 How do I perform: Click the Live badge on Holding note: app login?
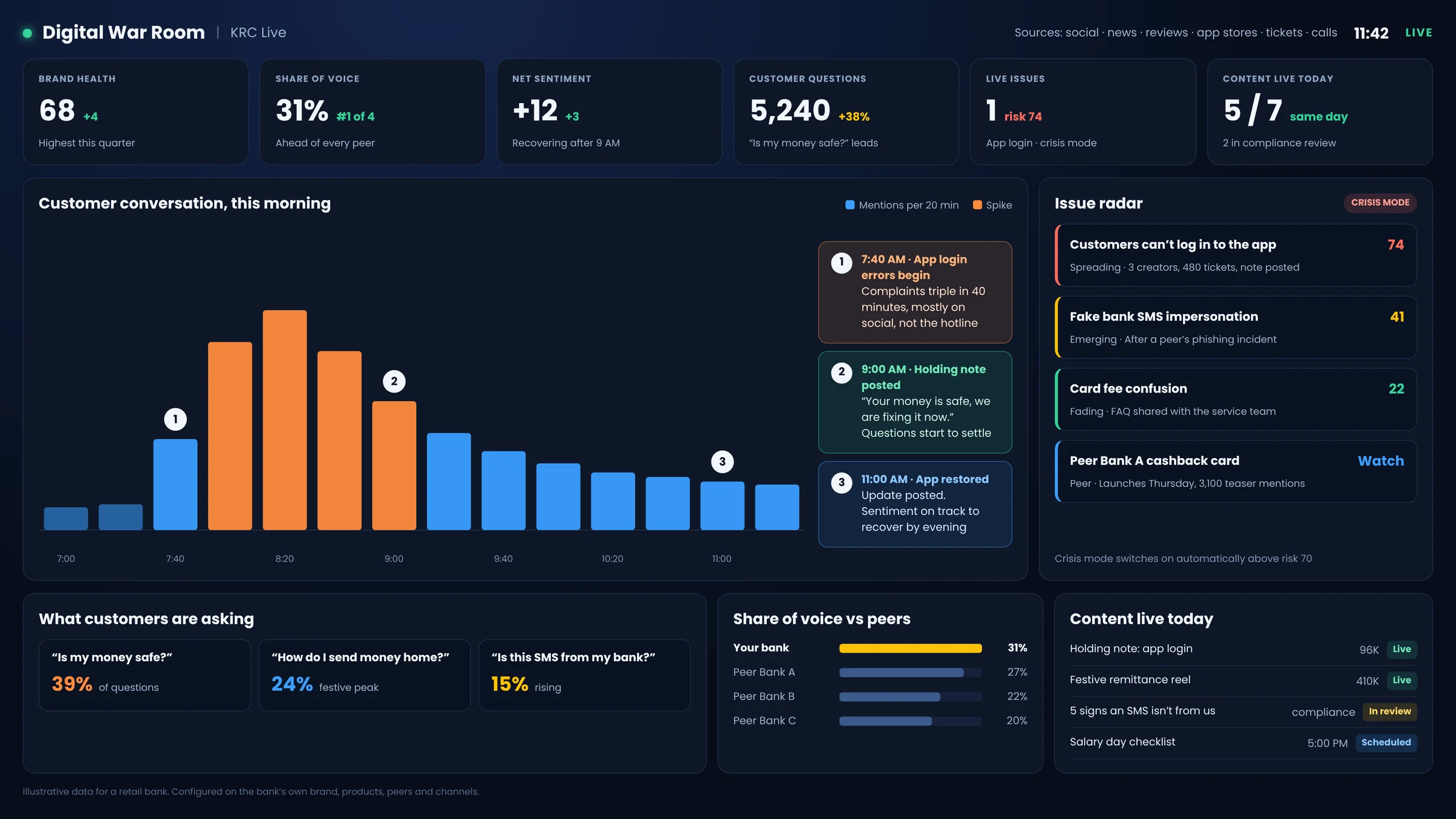click(x=1401, y=649)
